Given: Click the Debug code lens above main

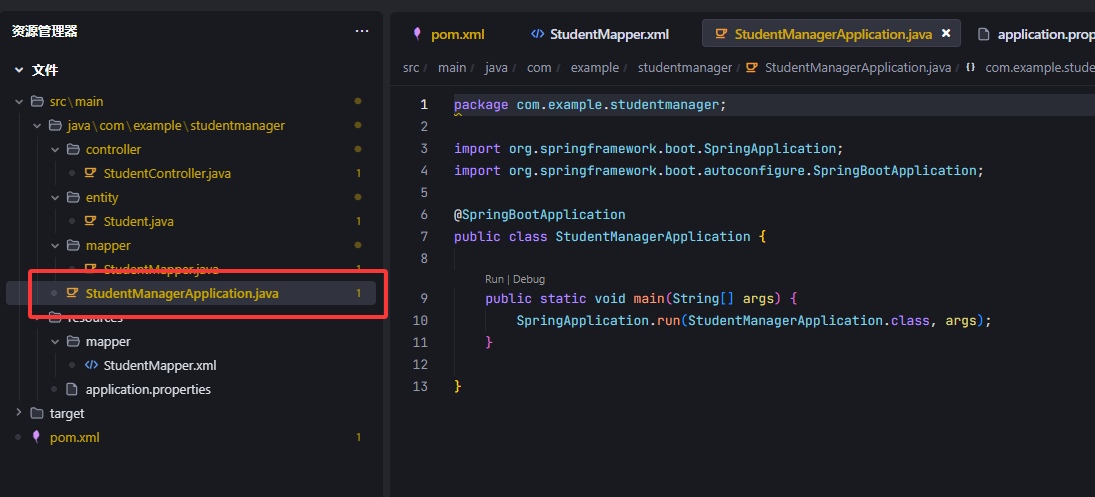Looking at the screenshot, I should click(x=529, y=279).
